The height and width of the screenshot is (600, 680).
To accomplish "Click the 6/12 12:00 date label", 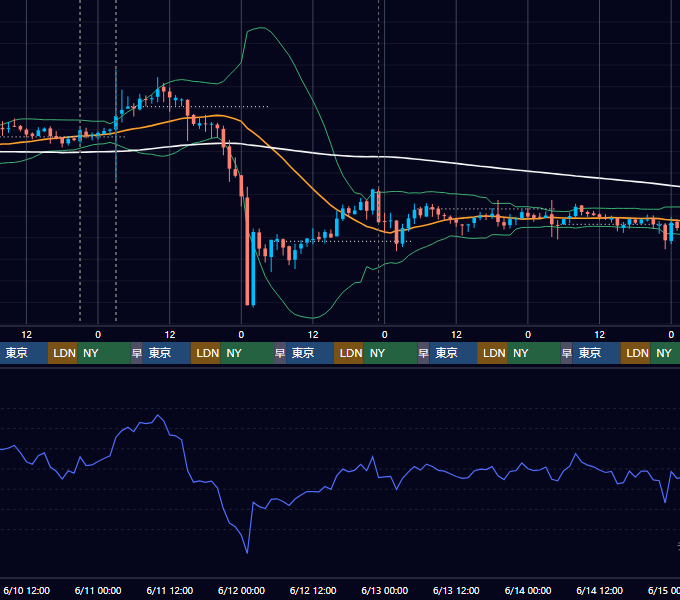I will (x=313, y=590).
